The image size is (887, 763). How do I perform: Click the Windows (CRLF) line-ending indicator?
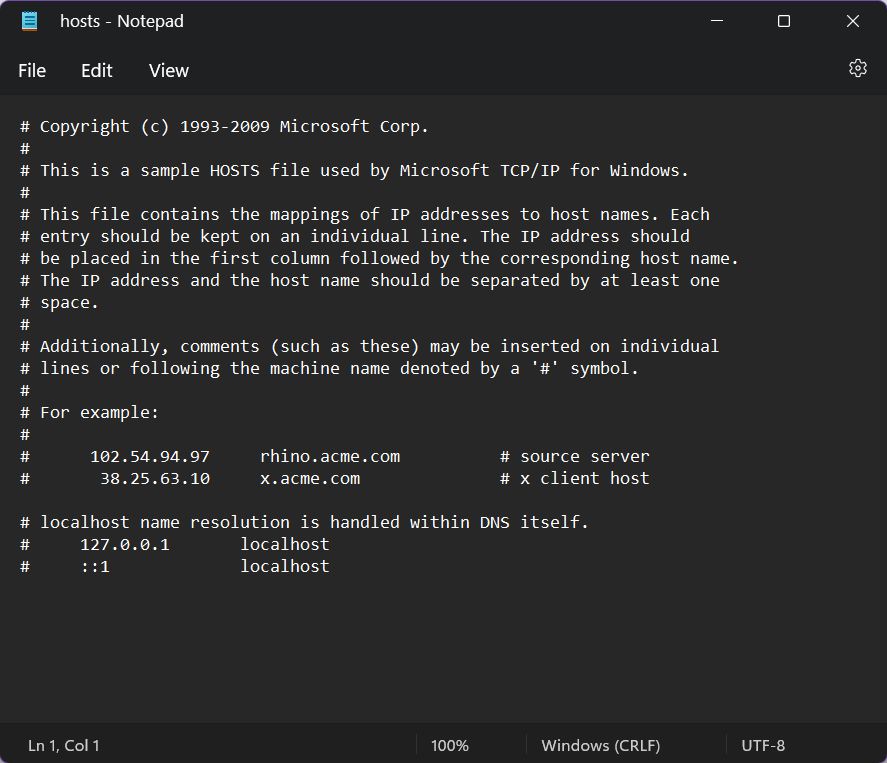(x=600, y=745)
